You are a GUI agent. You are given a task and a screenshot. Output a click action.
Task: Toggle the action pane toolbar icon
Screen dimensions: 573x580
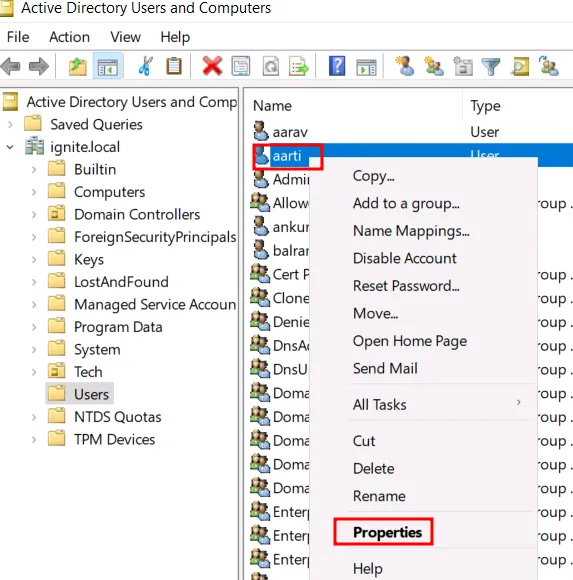[366, 67]
